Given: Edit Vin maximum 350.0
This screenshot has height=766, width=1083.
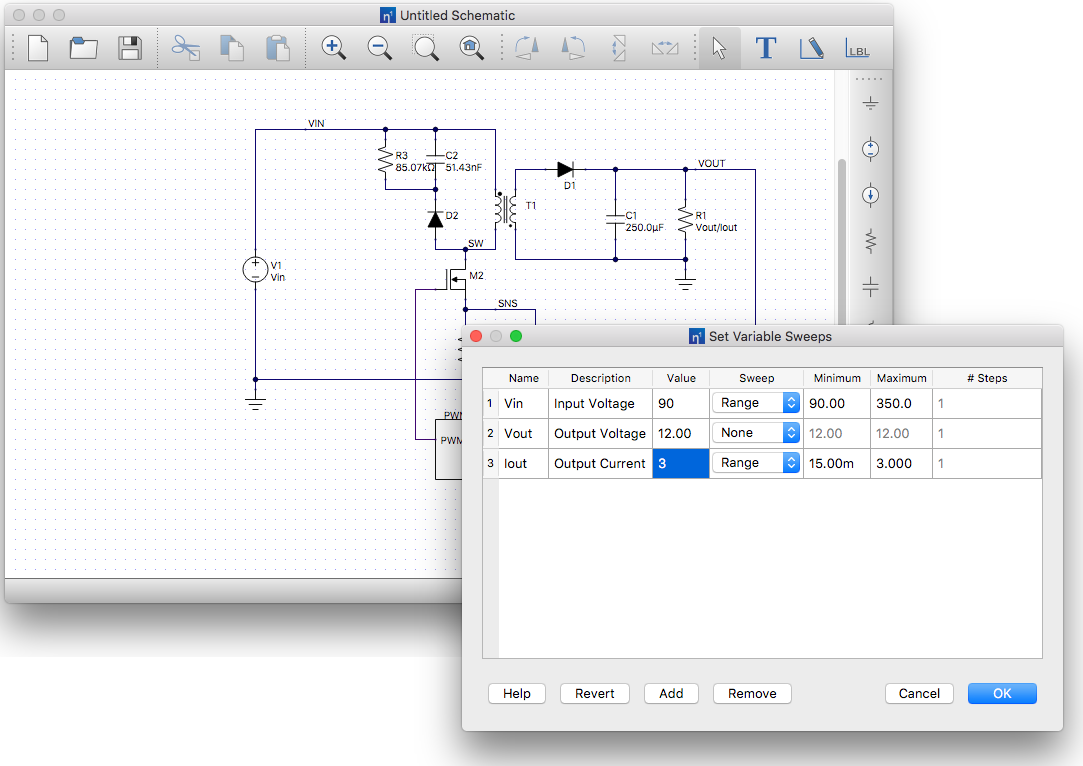Looking at the screenshot, I should (x=901, y=403).
